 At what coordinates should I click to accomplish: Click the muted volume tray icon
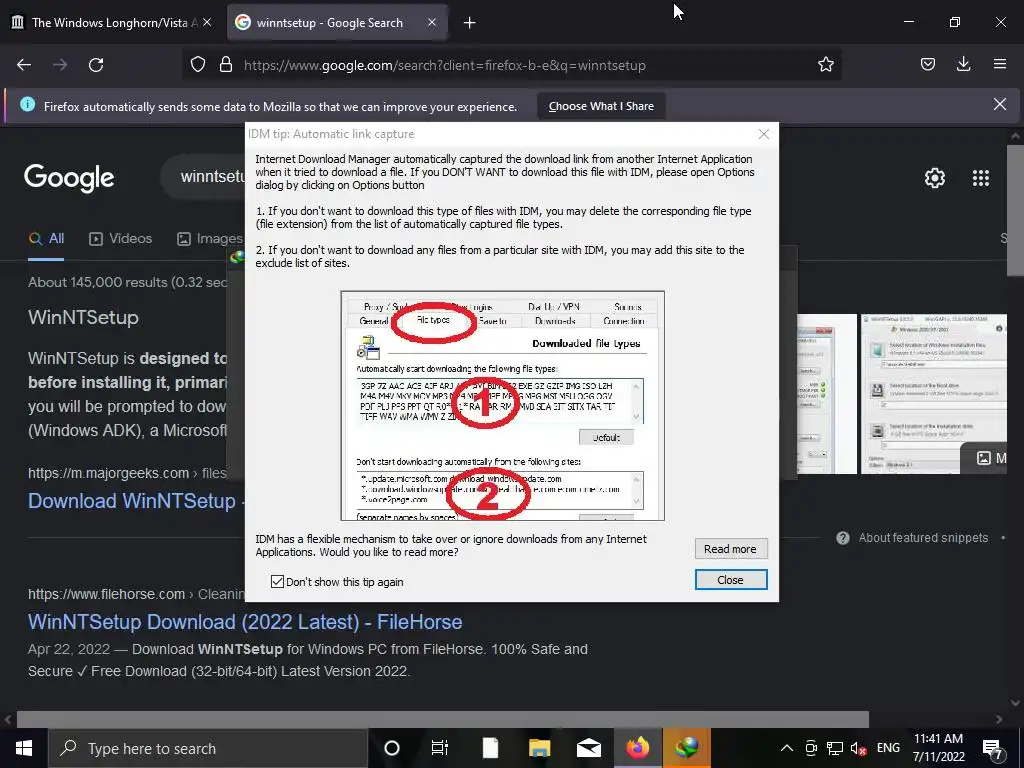click(859, 748)
